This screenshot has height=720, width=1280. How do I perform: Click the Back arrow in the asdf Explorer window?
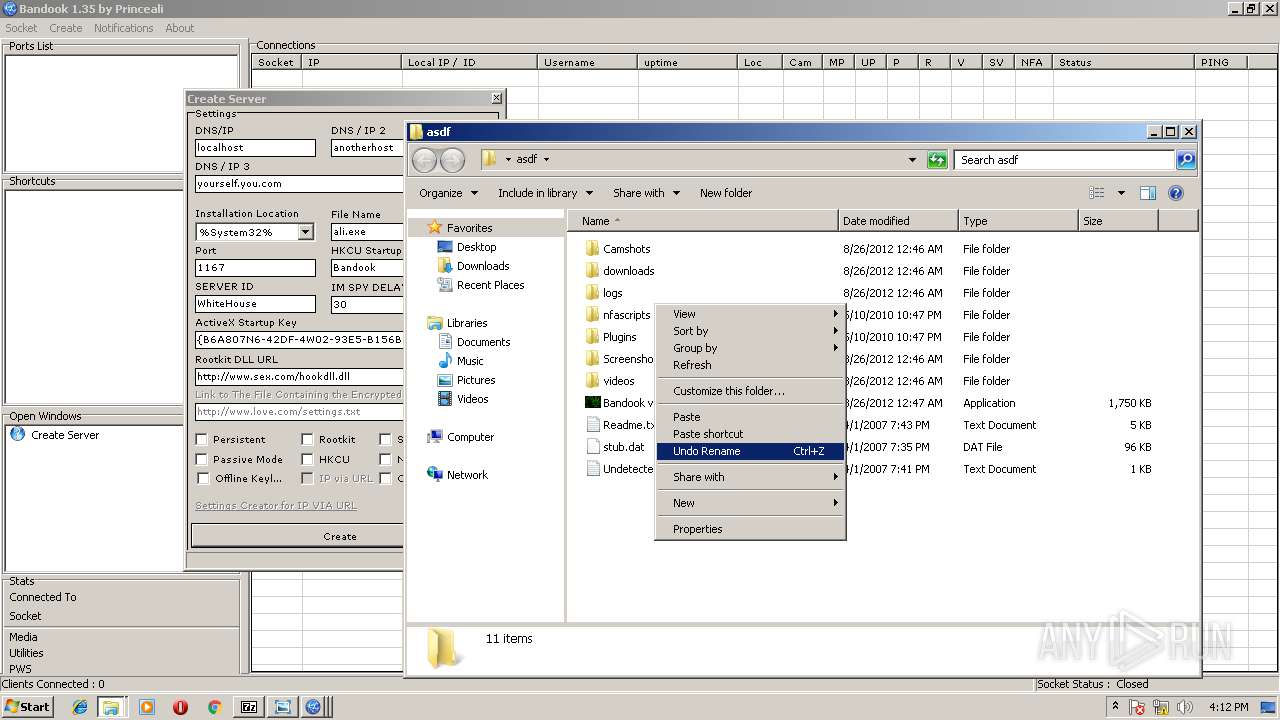tap(424, 160)
